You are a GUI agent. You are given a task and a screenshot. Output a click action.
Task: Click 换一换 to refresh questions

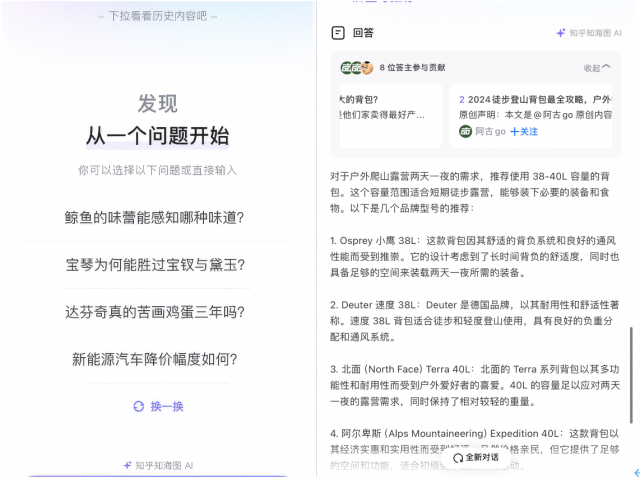click(x=167, y=406)
